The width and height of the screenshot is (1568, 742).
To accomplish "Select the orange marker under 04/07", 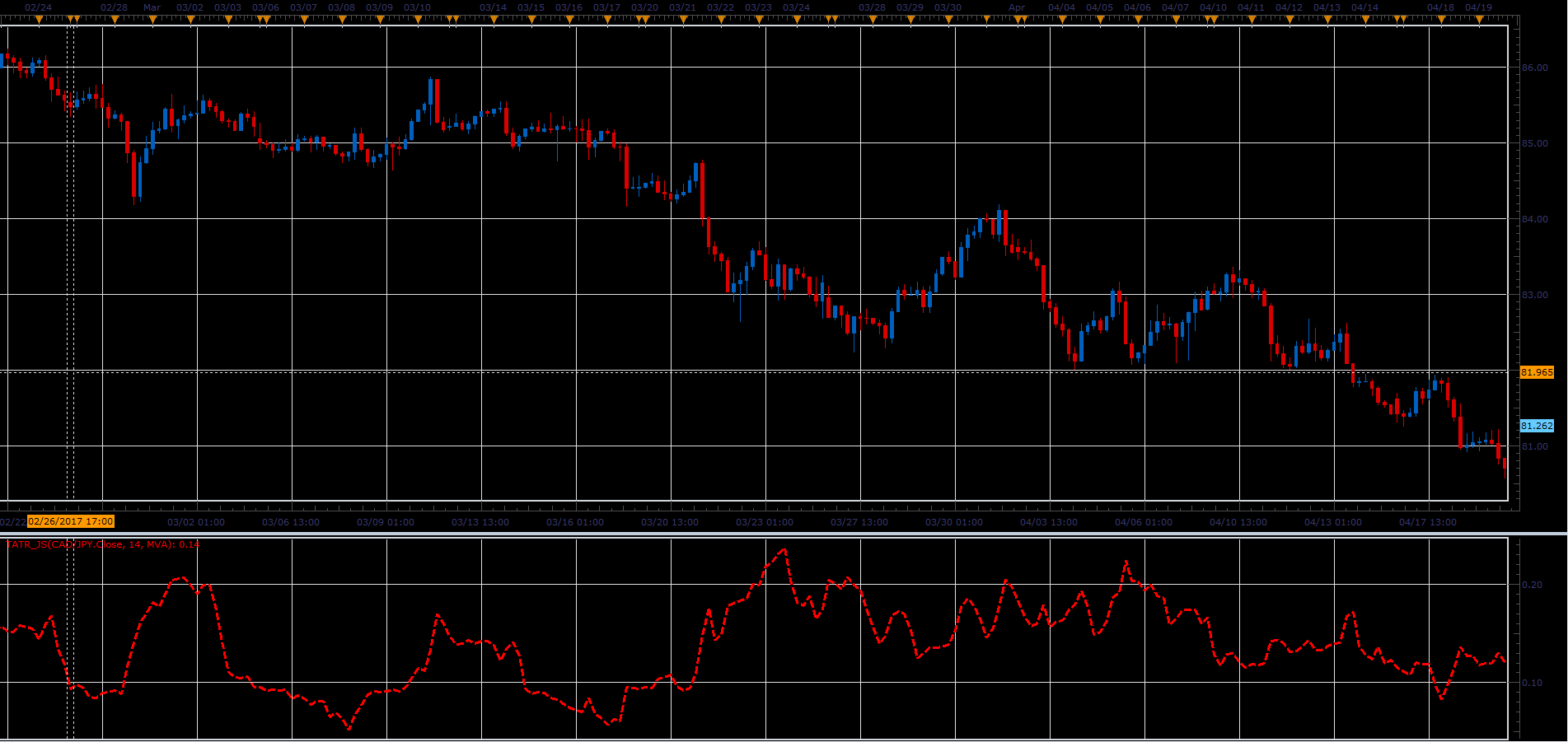I will [x=1176, y=19].
